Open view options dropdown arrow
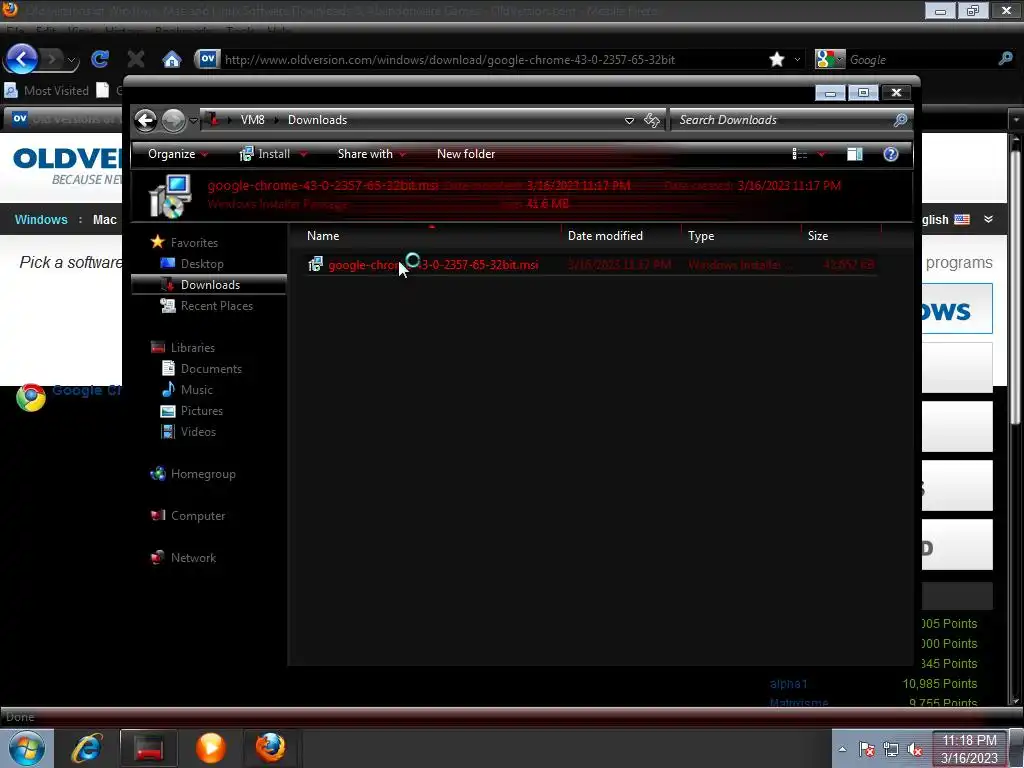Screen dimensions: 1024x768 pos(822,155)
